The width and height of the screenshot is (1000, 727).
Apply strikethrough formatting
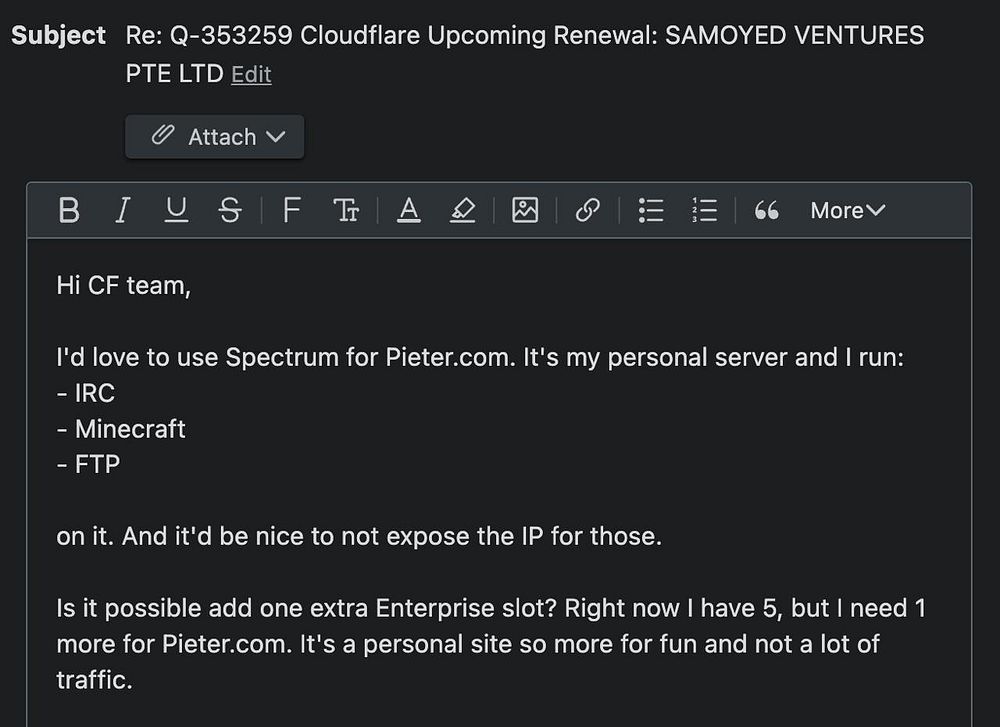(230, 210)
